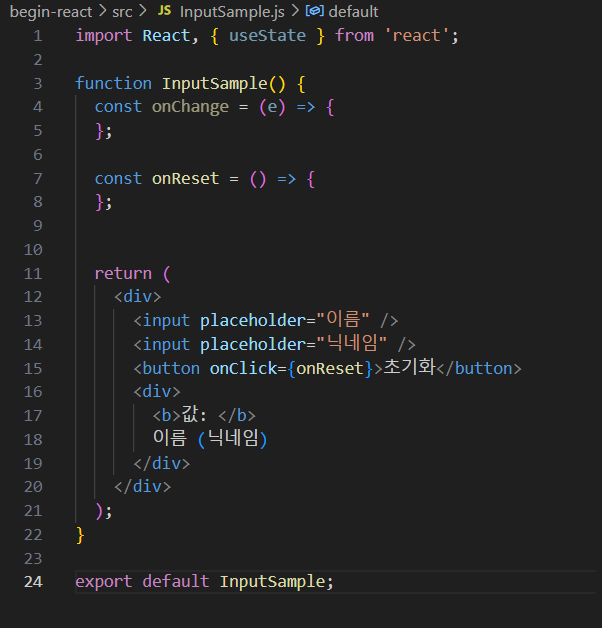Screen dimensions: 602x628
Task: Click the opening <div> tag on line 12
Action: tap(137, 297)
